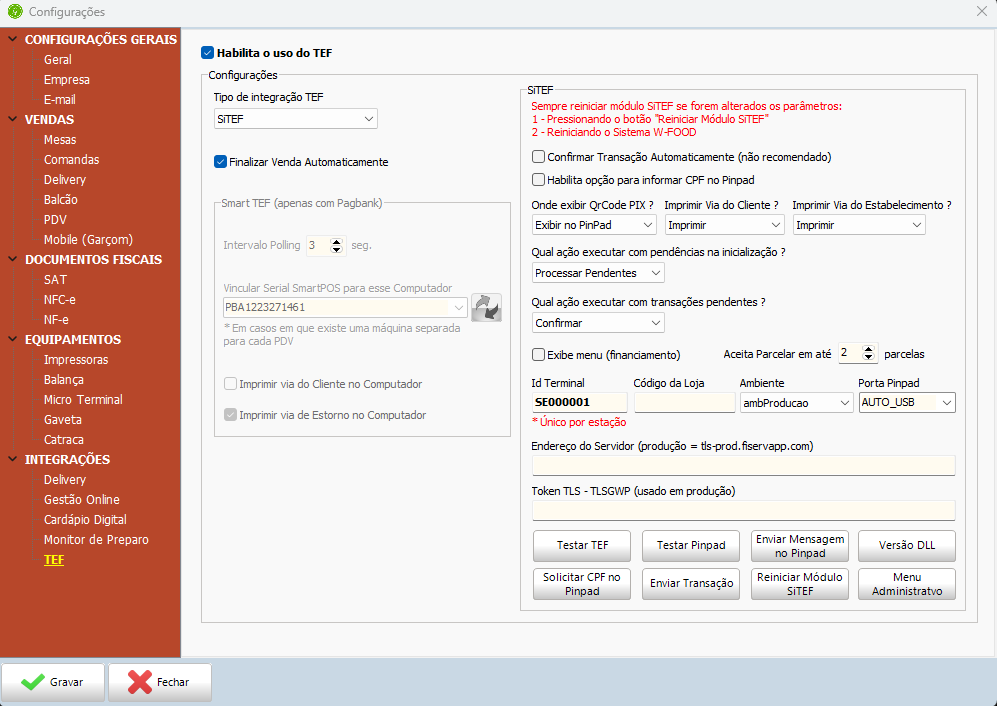Open the Ambiente ambProducao dropdown
Viewport: 997px width, 706px height.
click(796, 403)
